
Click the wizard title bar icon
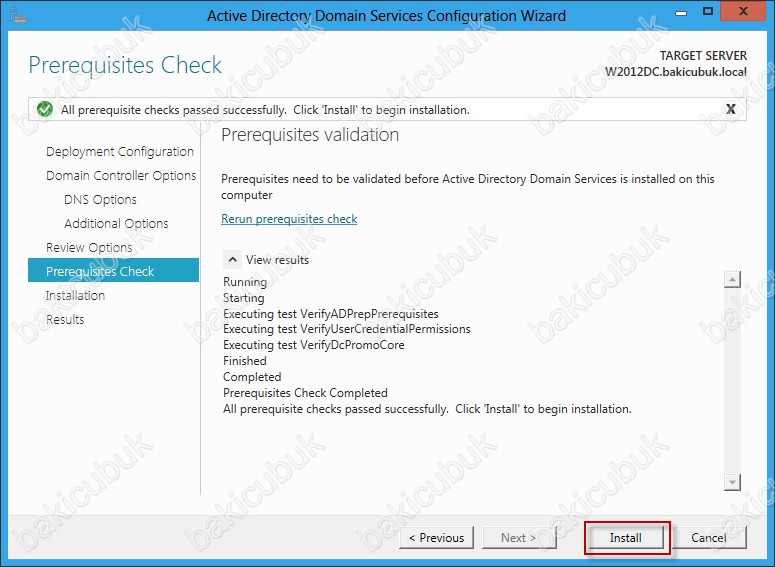[18, 16]
